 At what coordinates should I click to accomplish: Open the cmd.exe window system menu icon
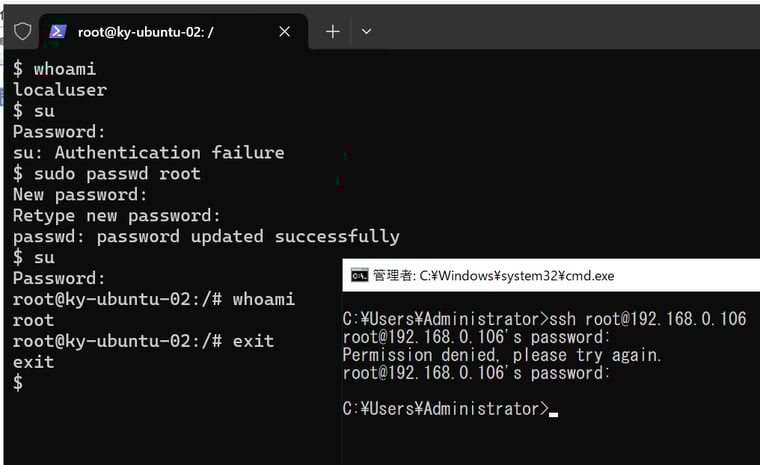(360, 275)
